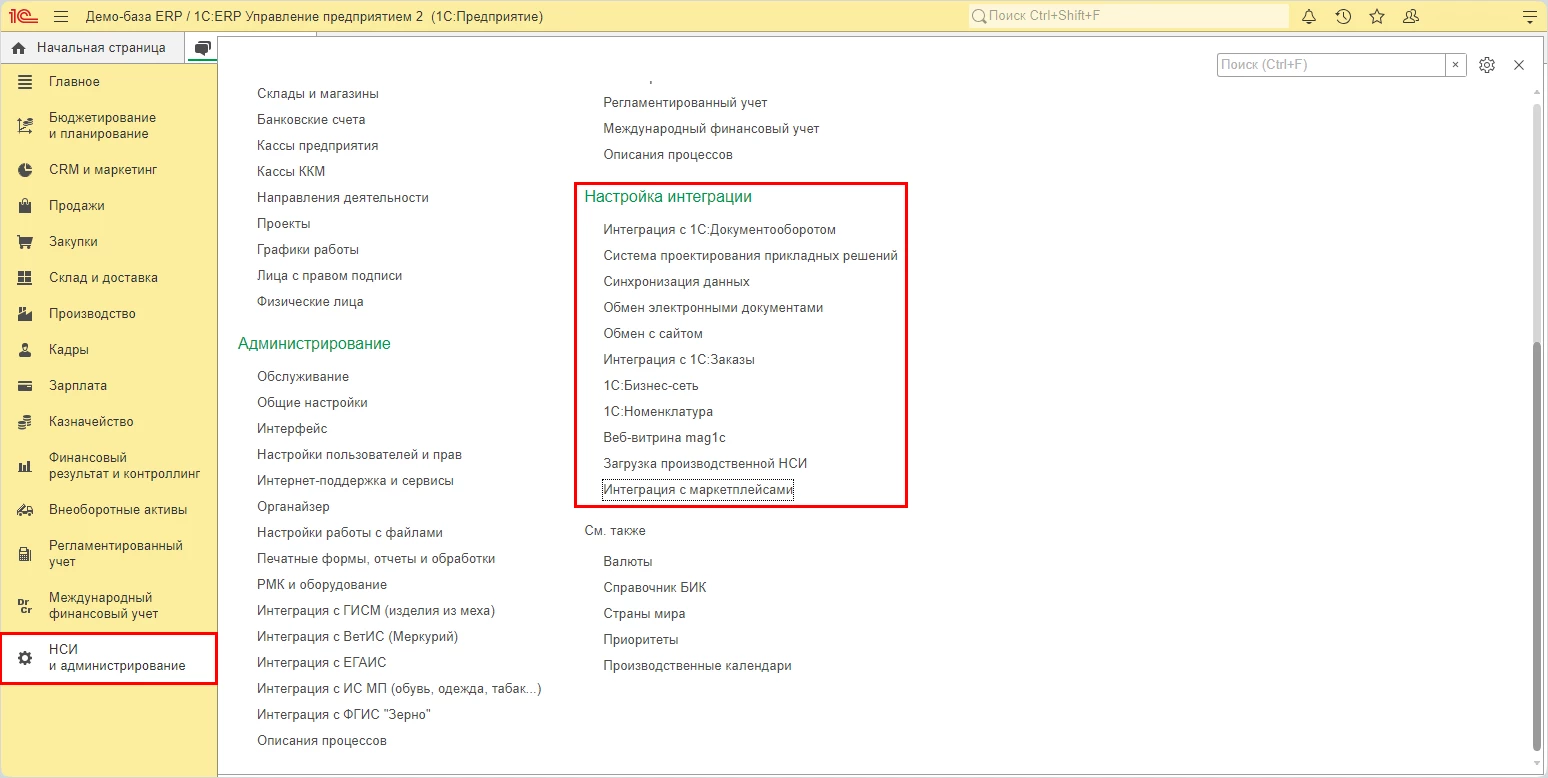Open the Интерфейс settings link

(292, 429)
